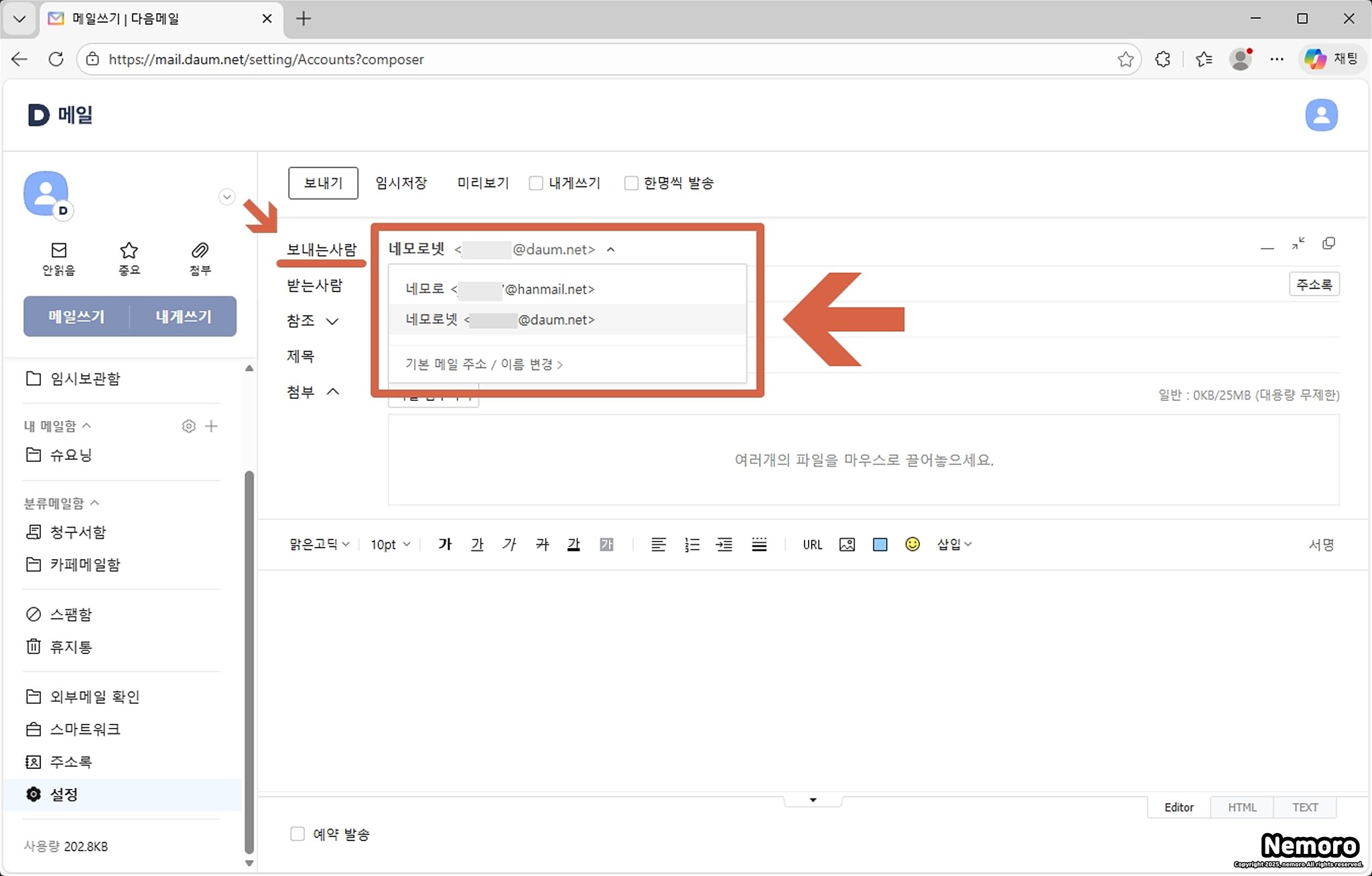Viewport: 1372px width, 876px height.
Task: Select the hanmail.net sender address
Action: tap(500, 289)
